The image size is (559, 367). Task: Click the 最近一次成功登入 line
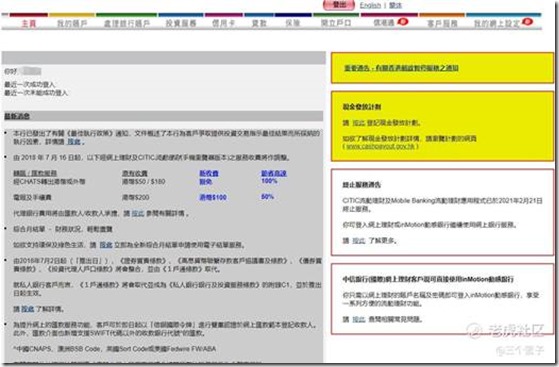[x=30, y=85]
